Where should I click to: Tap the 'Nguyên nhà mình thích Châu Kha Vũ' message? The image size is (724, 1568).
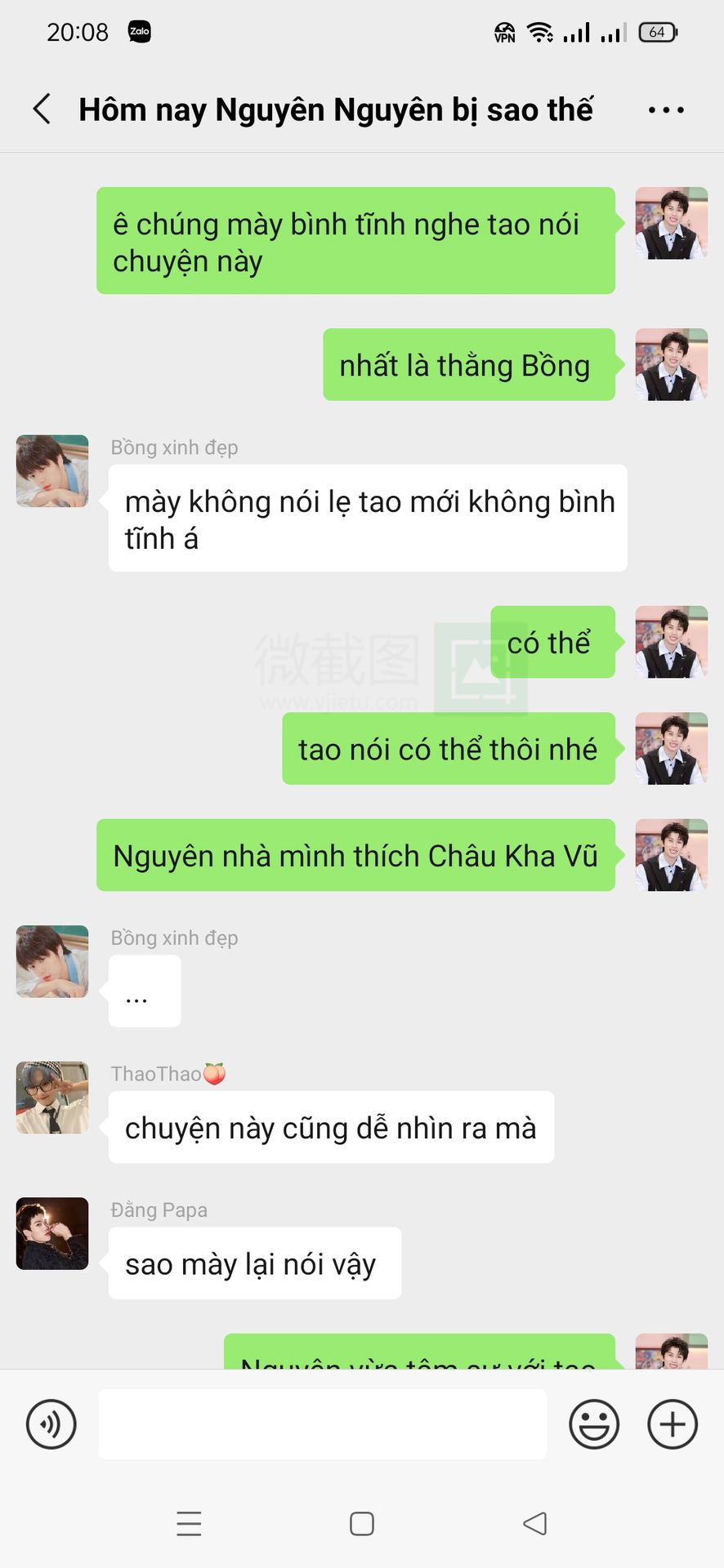(356, 855)
